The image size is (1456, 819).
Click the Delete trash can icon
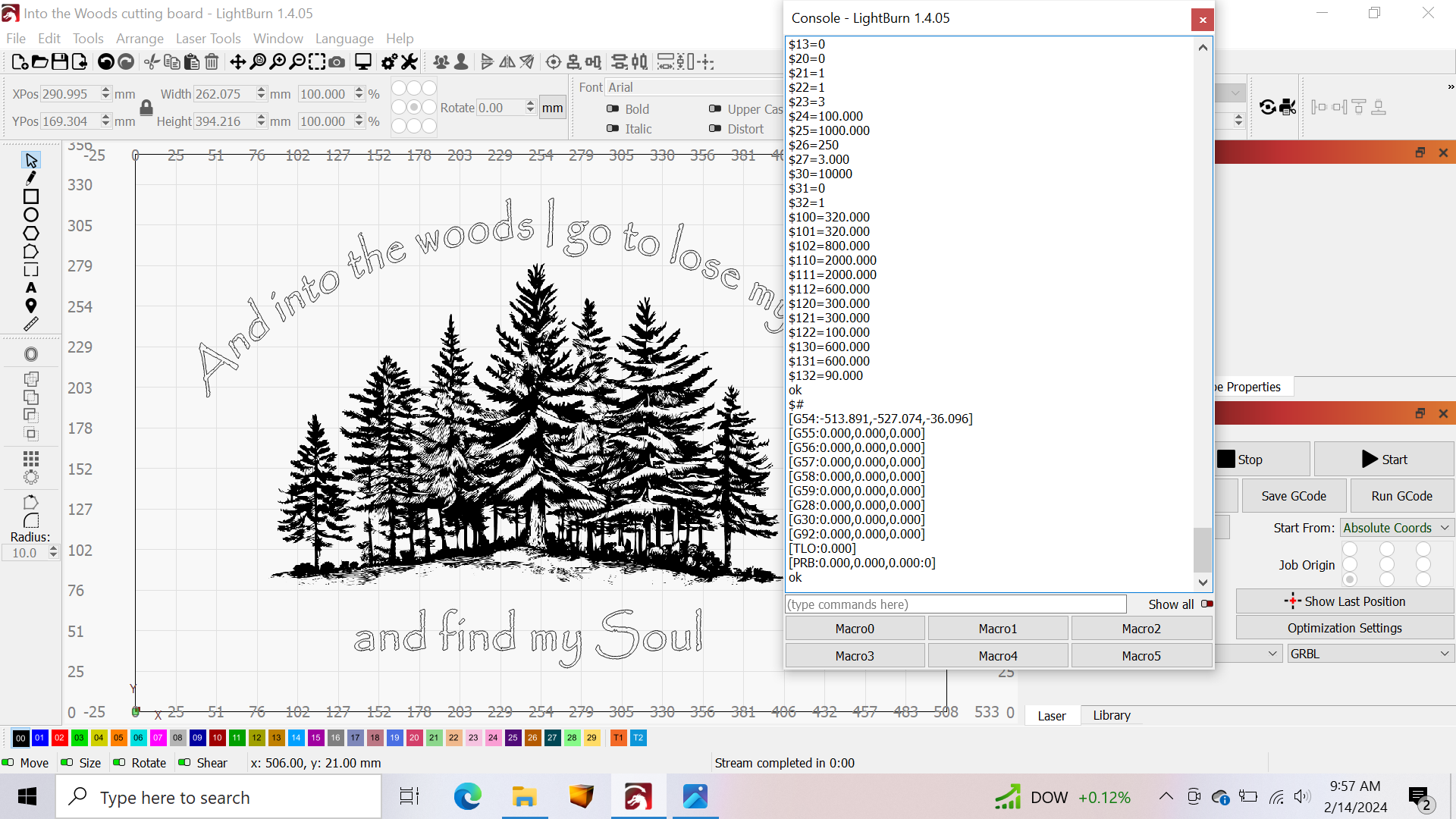click(212, 62)
